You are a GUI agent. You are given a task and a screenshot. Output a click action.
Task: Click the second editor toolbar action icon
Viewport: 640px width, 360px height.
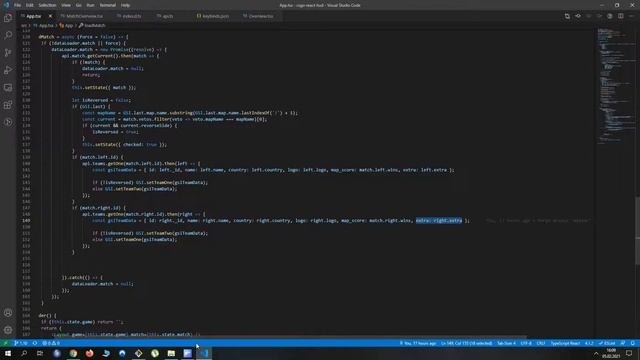[x=578, y=16]
